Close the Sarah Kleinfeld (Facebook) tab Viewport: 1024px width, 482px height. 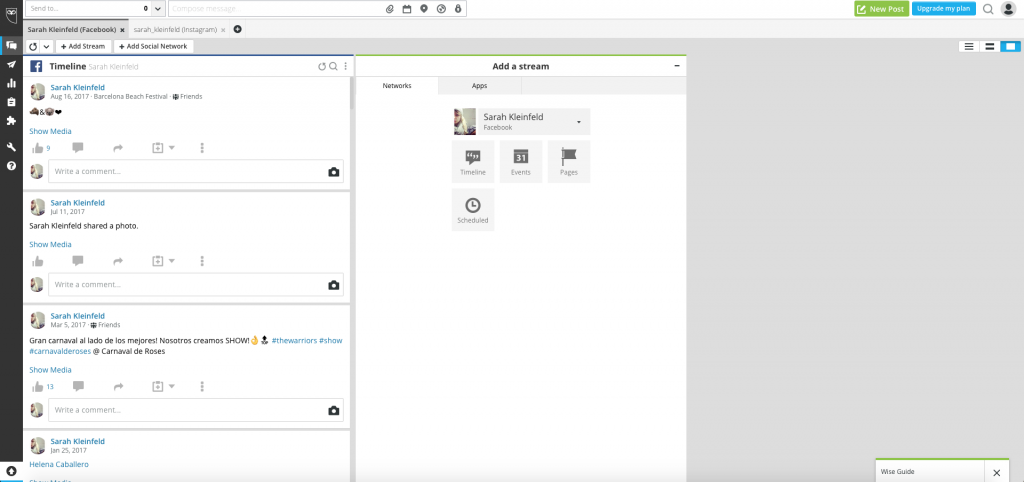(x=122, y=30)
